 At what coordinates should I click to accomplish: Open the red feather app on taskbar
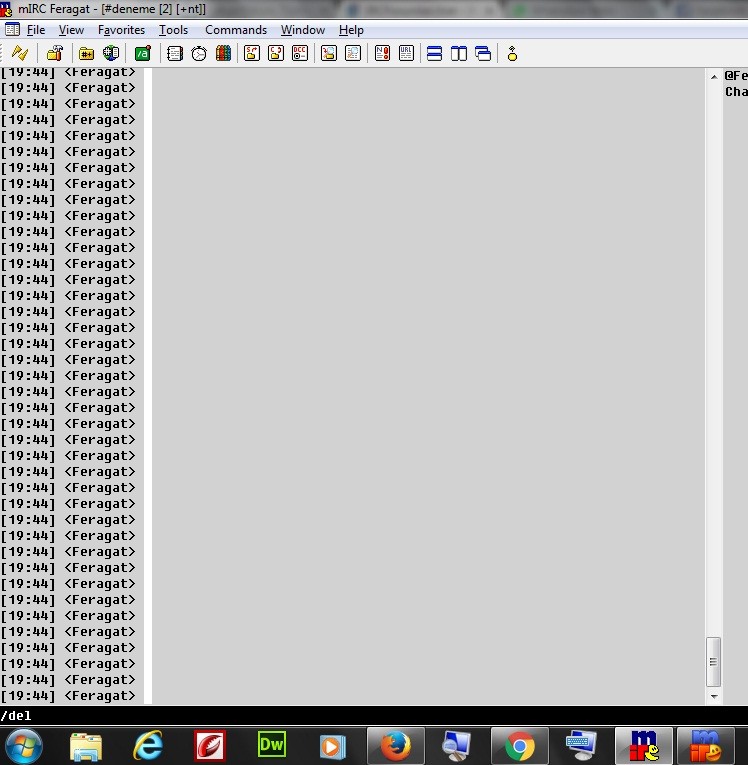tap(210, 746)
